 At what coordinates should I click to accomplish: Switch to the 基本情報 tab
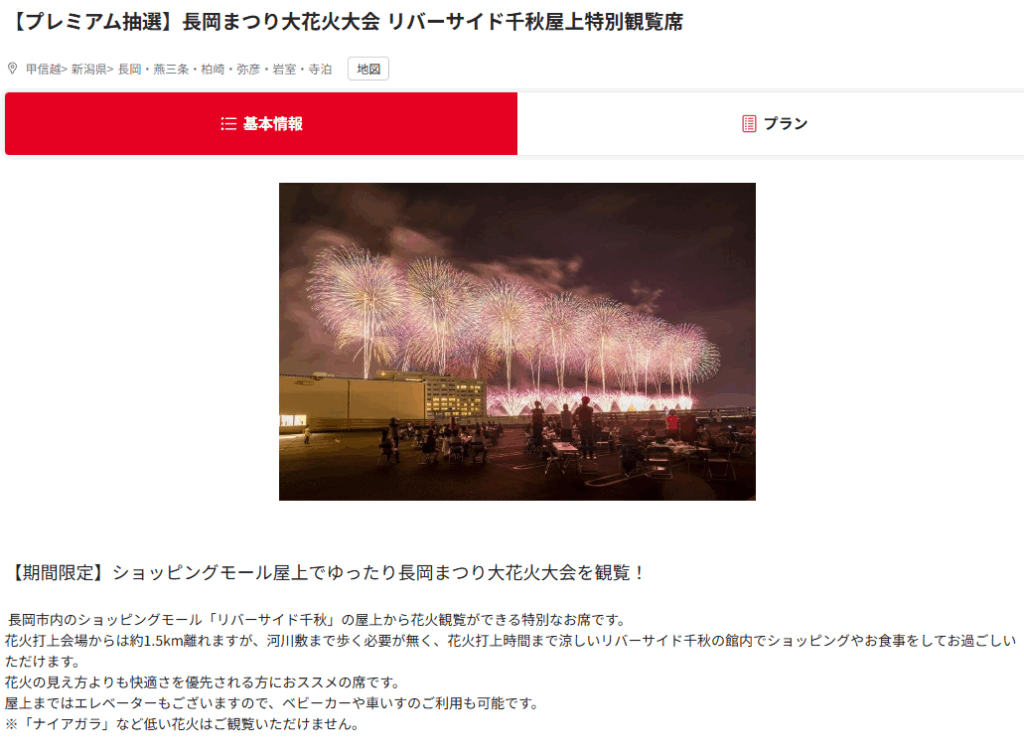(x=261, y=123)
